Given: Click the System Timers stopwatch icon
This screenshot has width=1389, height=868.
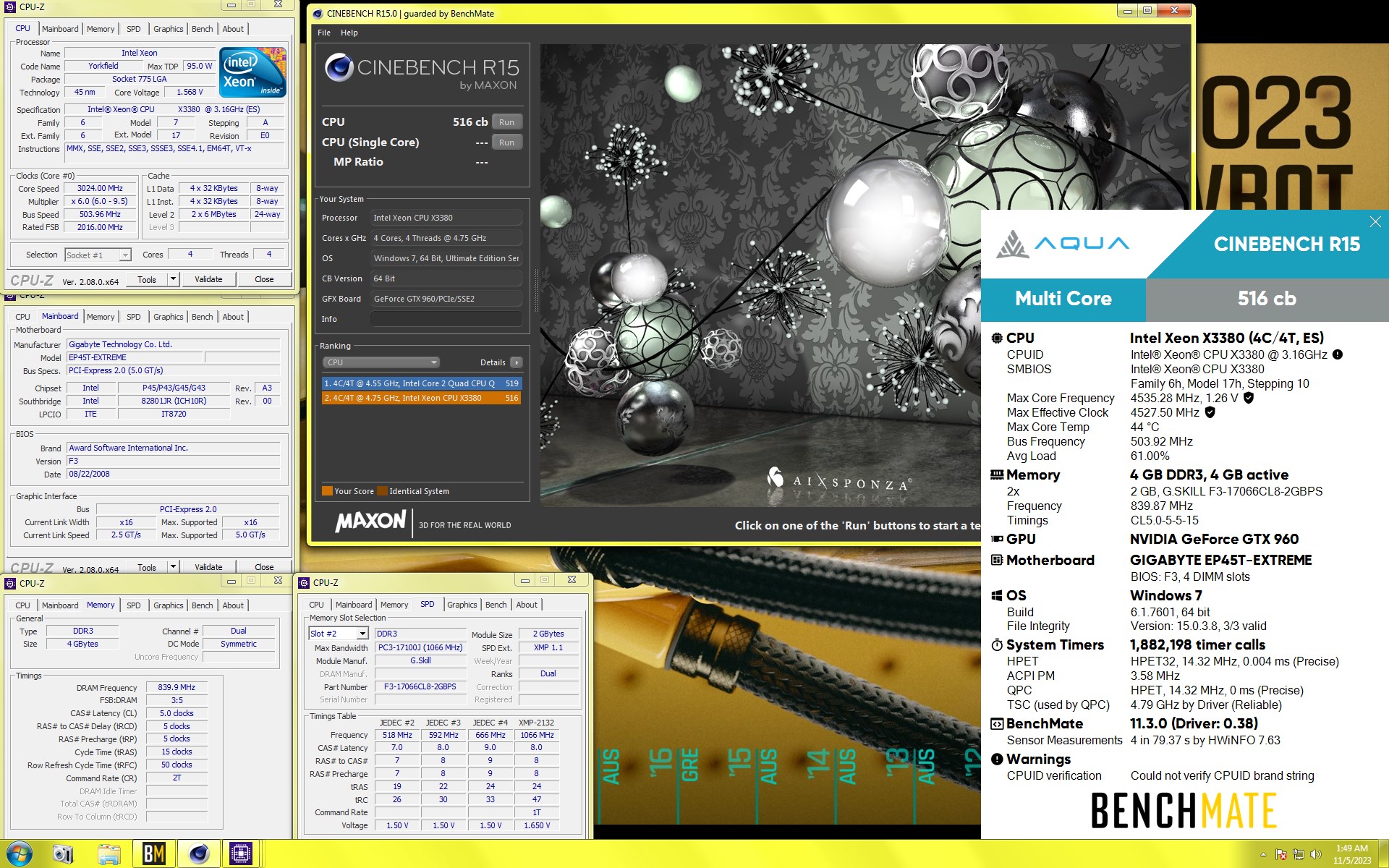Looking at the screenshot, I should [997, 644].
